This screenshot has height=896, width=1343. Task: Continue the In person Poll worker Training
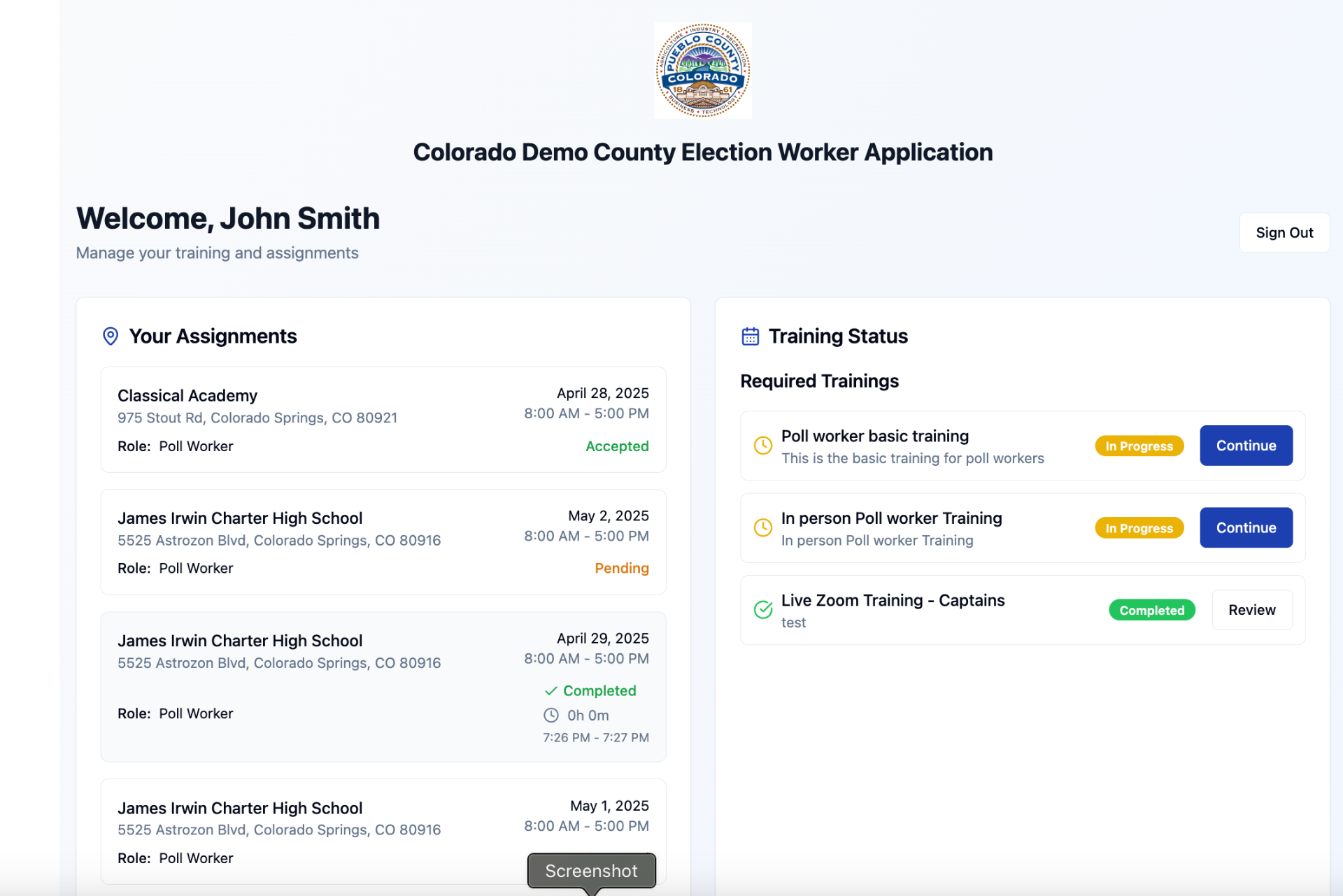[x=1245, y=528]
